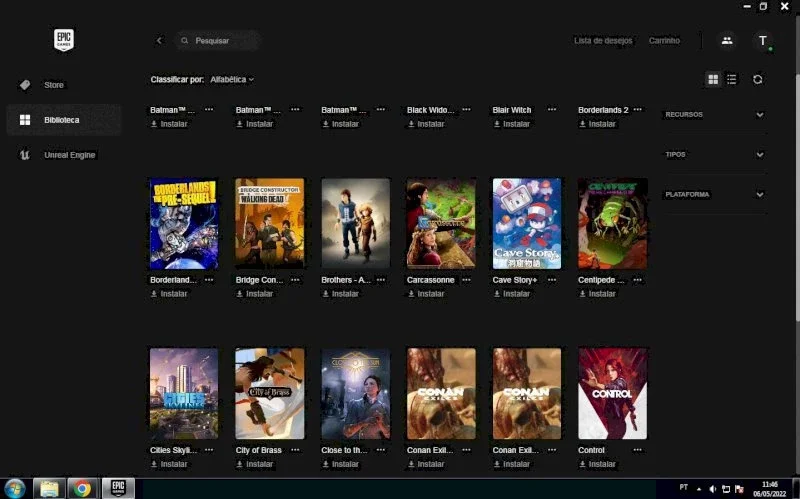Open Cities Skylines cover art
Viewport: 800px width, 499px height.
184,393
